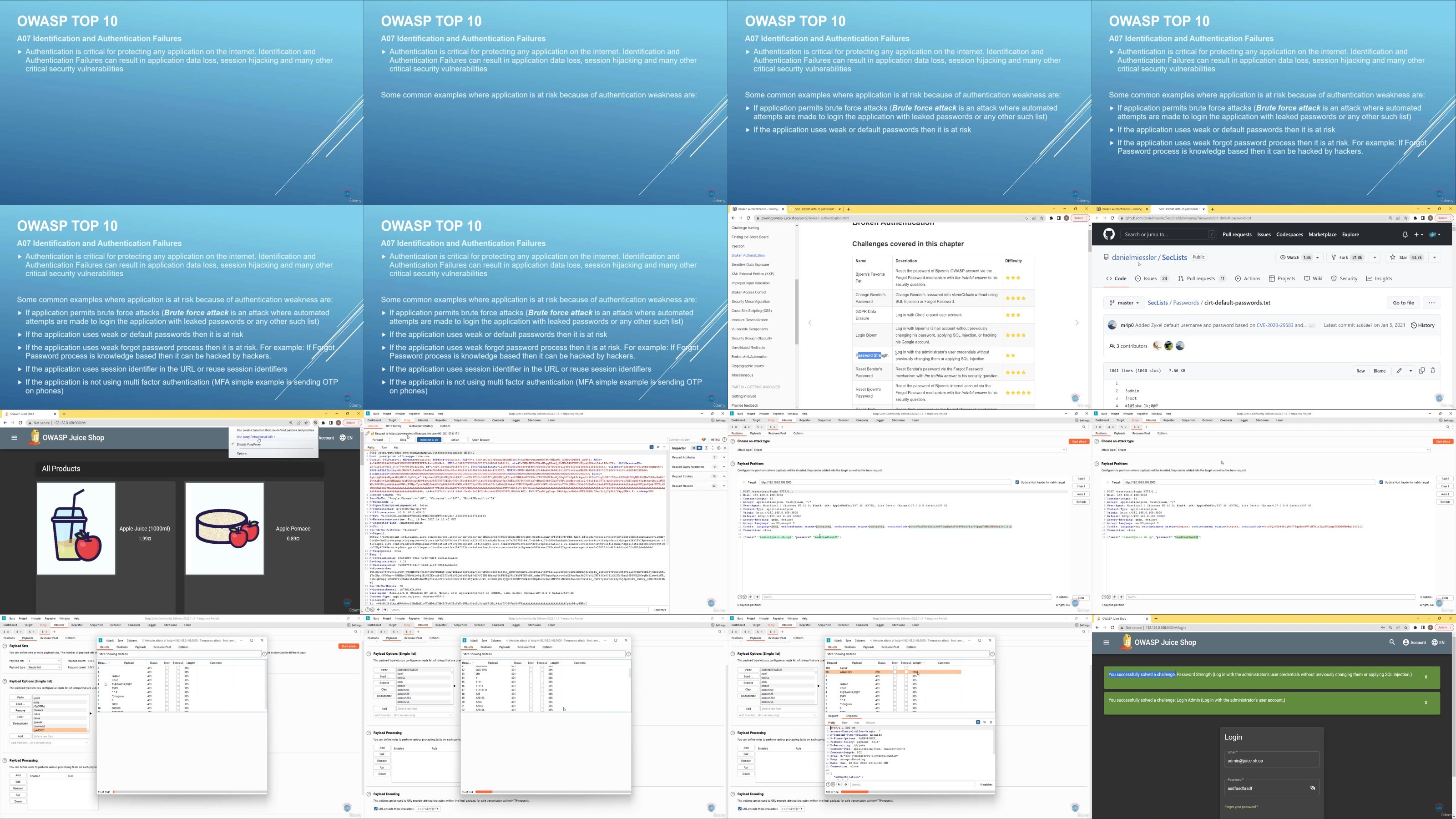Open the three-dots menu beside Go to file
Viewport: 1456px width, 819px height.
pos(1432,303)
